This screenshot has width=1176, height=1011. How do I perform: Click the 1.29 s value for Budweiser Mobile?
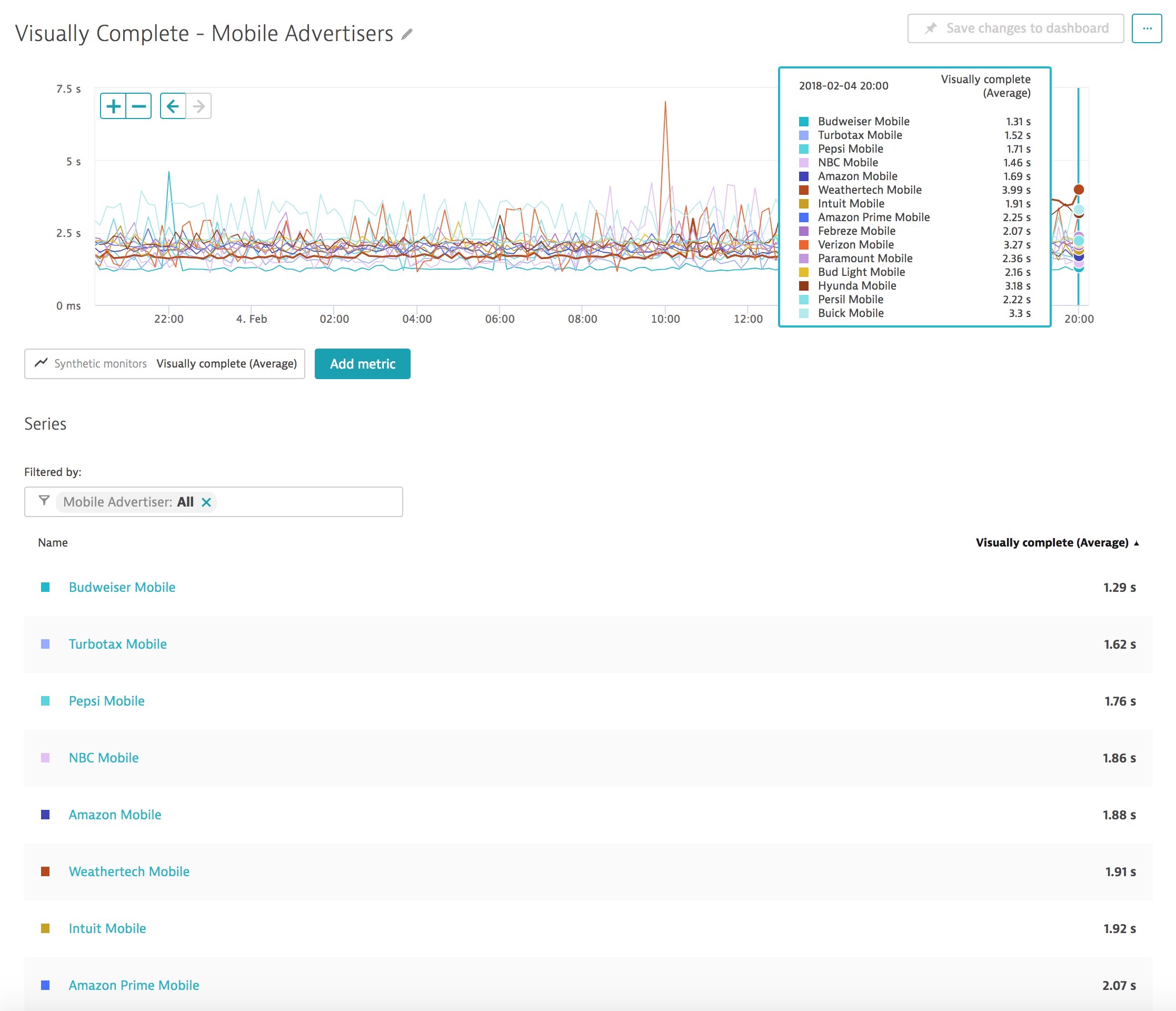pyautogui.click(x=1119, y=587)
